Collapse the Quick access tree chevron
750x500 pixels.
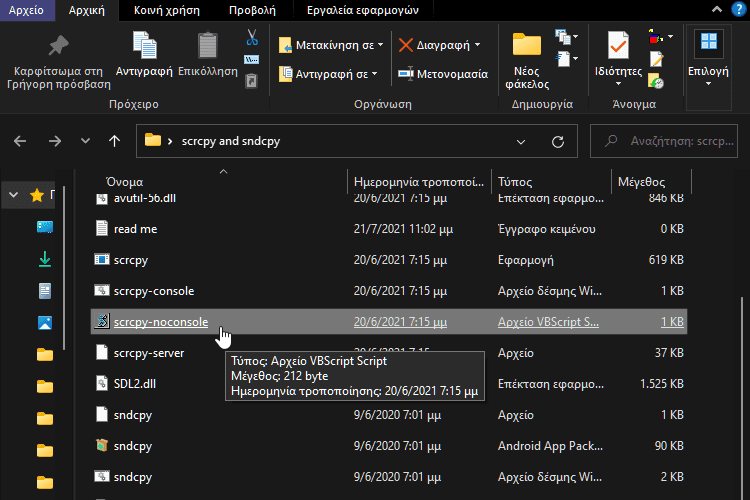click(13, 195)
